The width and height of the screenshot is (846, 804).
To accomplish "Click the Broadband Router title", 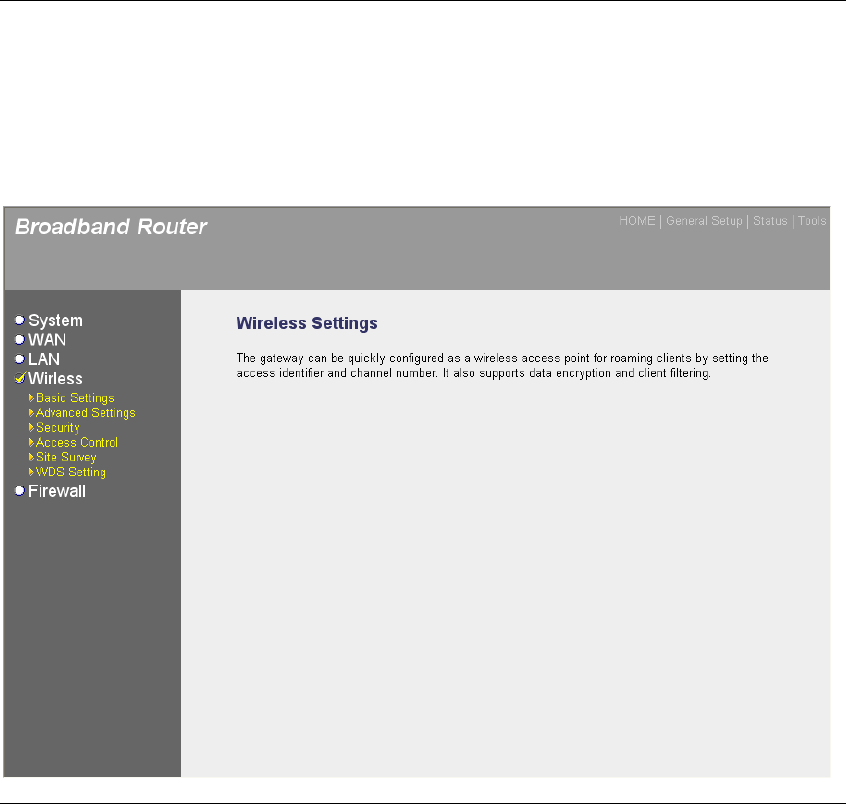I will click(x=111, y=227).
